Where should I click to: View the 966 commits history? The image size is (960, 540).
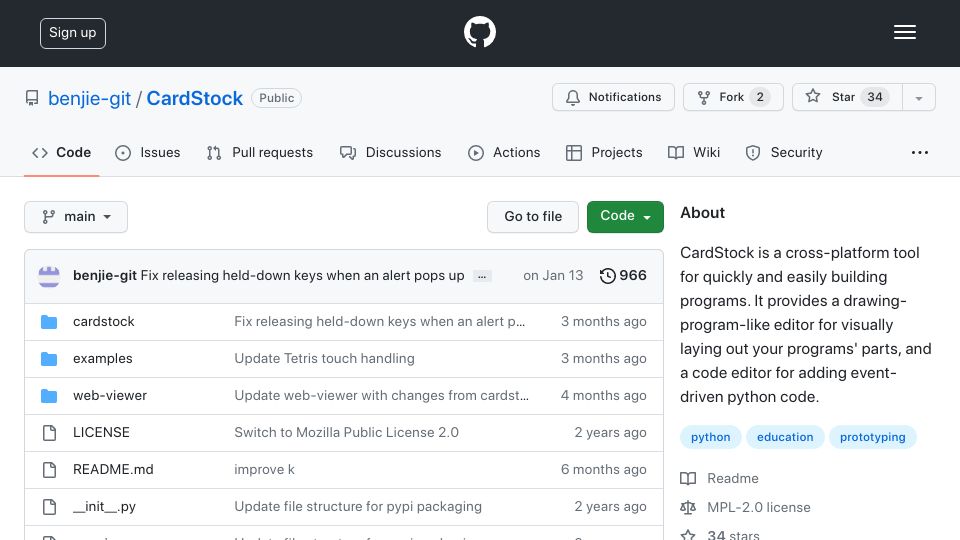[x=623, y=276]
